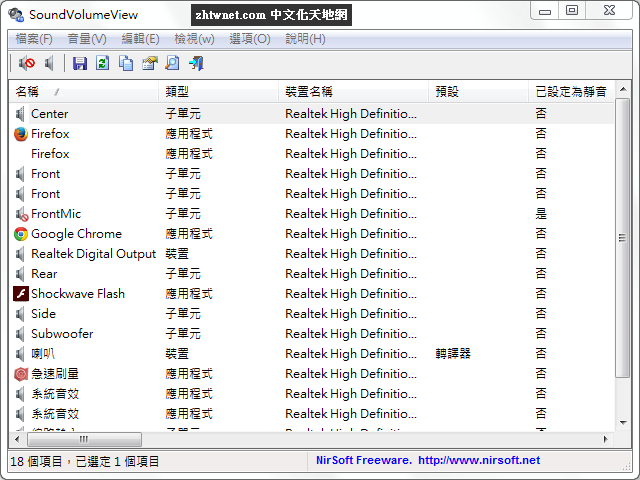Screen dimensions: 640x480
Task: Sort by the 名稱 column header
Action: tap(83, 92)
